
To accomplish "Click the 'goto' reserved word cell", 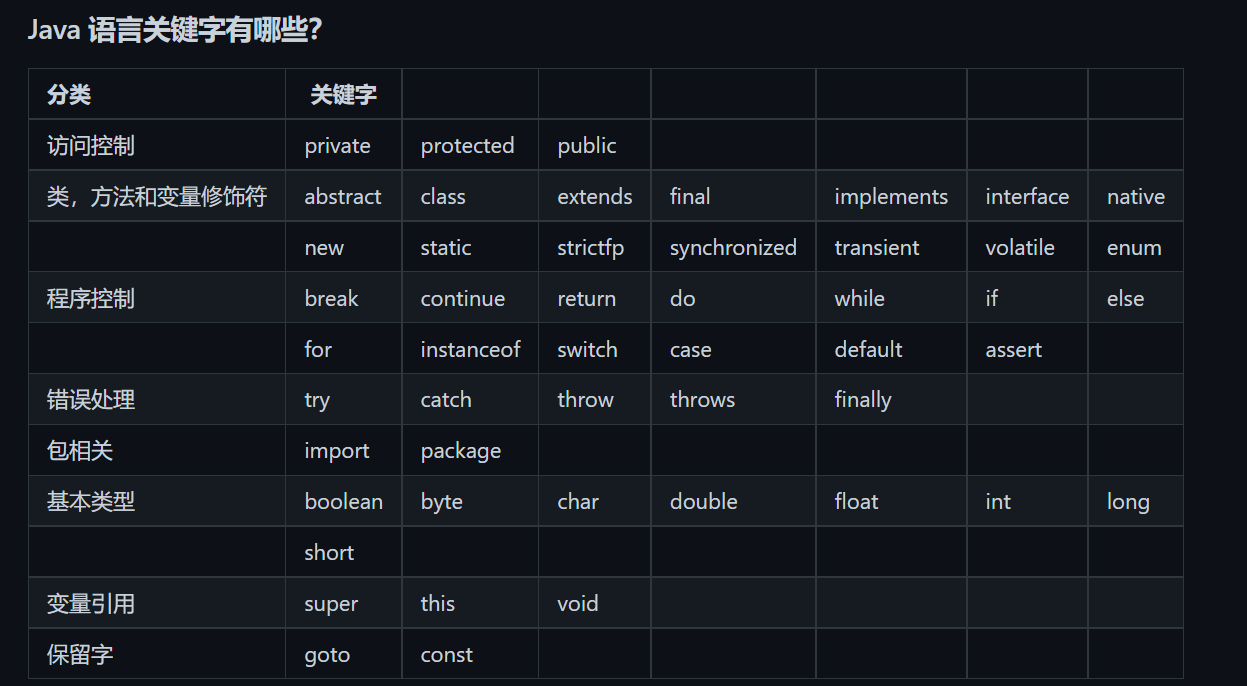I will [x=327, y=656].
